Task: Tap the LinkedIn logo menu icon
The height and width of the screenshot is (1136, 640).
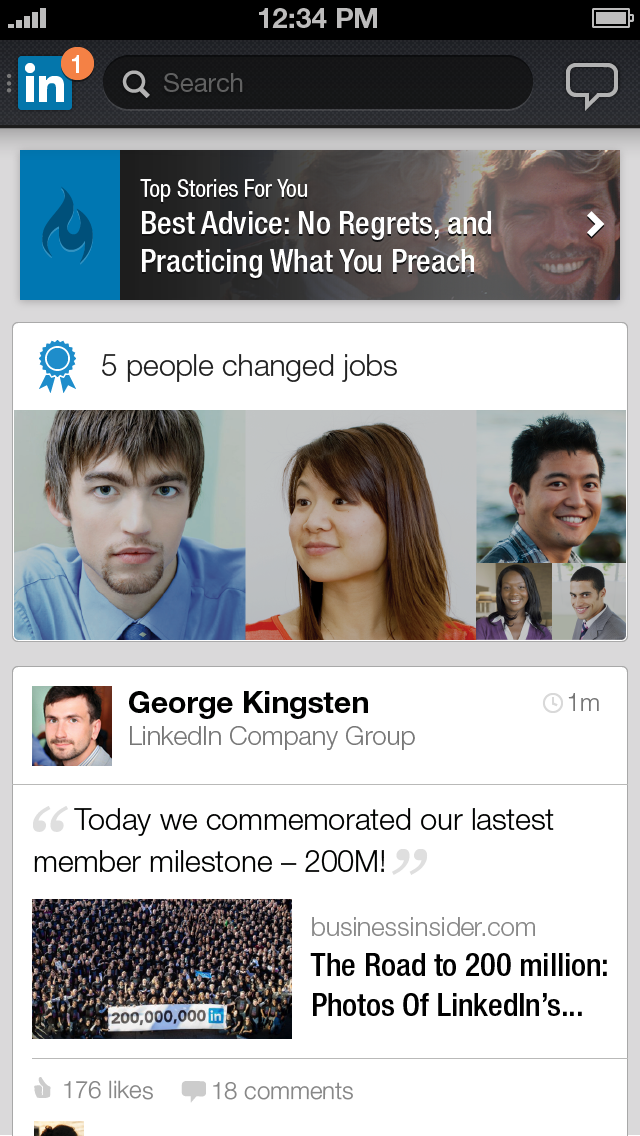Action: [x=44, y=85]
